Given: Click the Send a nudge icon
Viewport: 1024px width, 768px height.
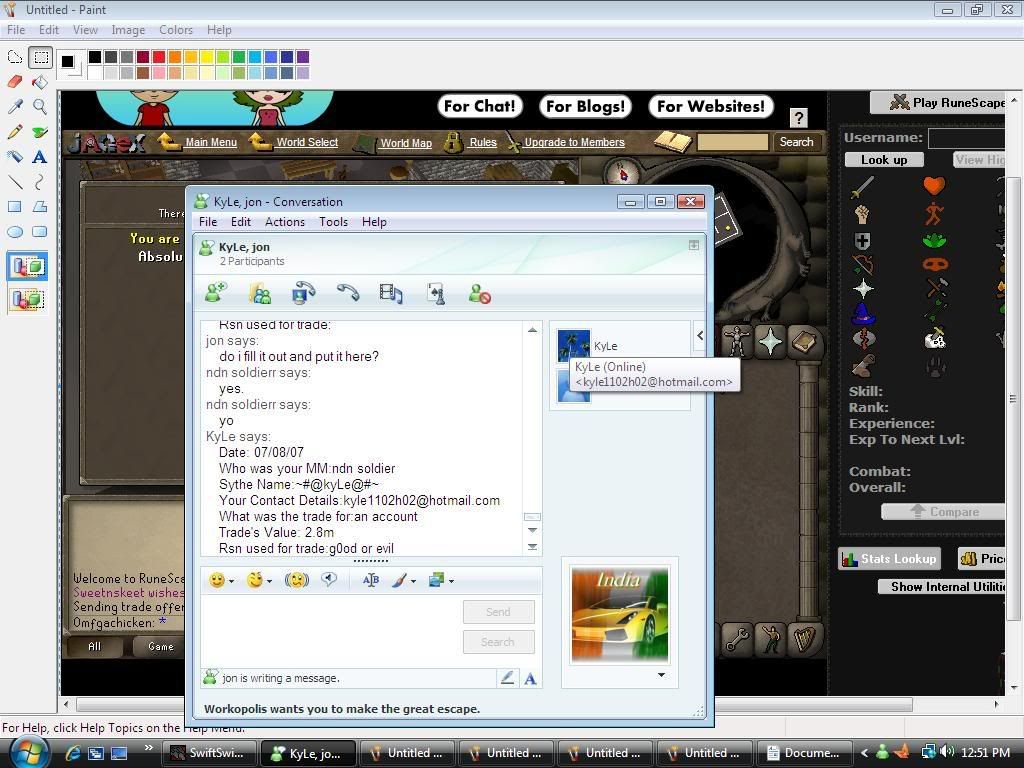Looking at the screenshot, I should click(296, 580).
